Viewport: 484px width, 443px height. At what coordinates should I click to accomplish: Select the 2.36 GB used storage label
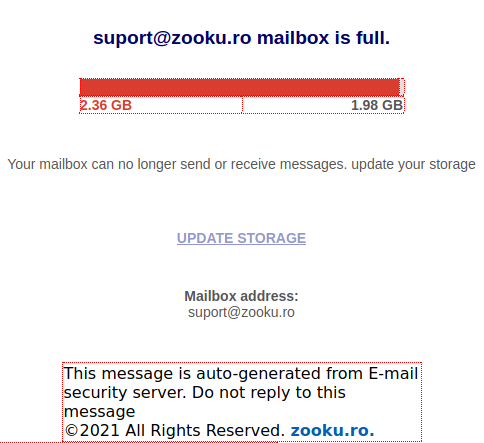point(106,105)
